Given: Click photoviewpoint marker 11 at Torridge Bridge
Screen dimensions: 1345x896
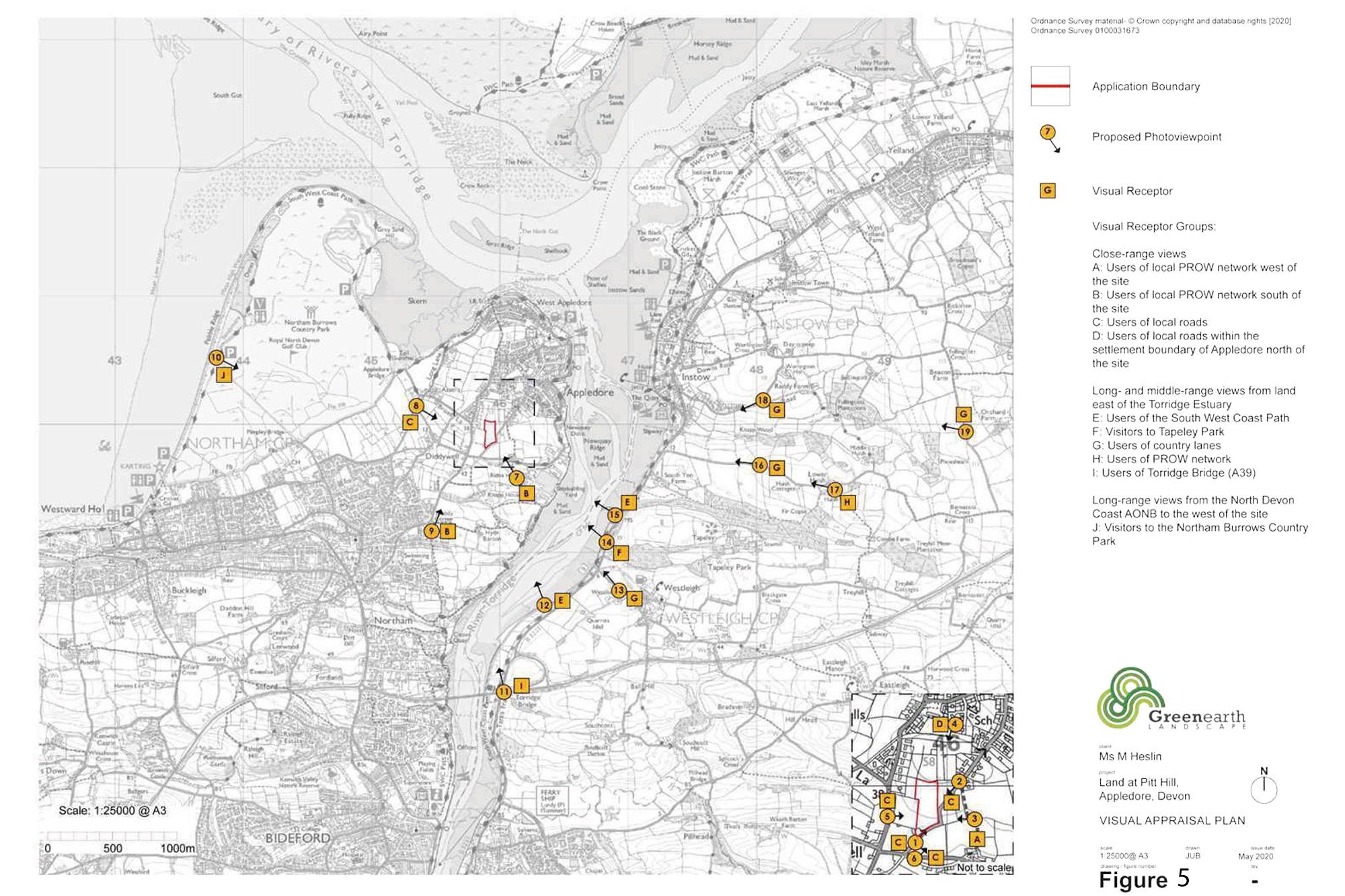Looking at the screenshot, I should [x=504, y=692].
